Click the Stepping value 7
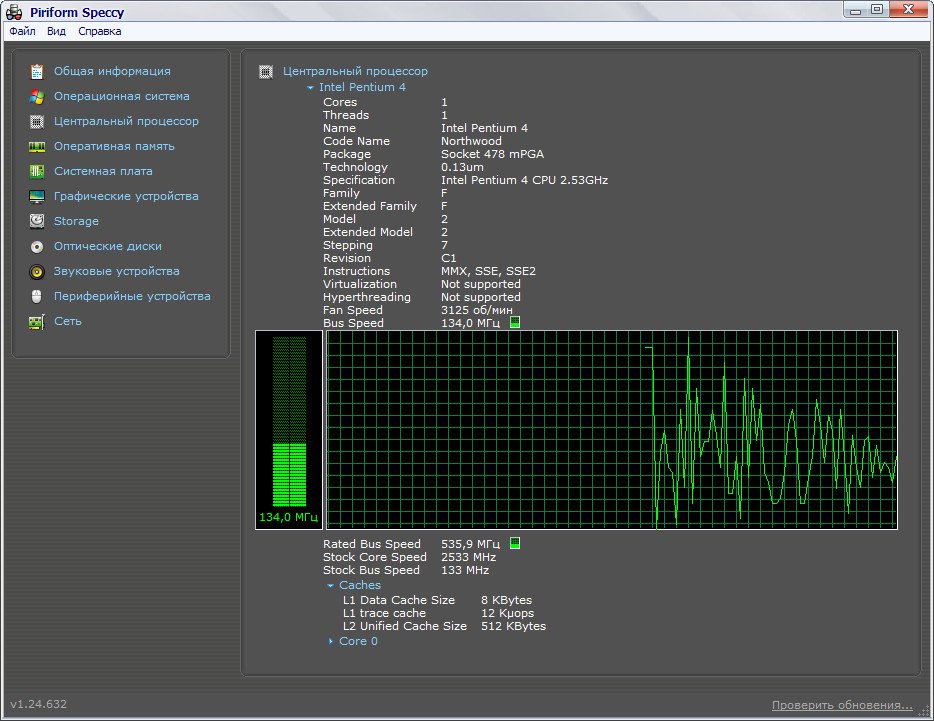Viewport: 934px width, 721px height. [444, 245]
